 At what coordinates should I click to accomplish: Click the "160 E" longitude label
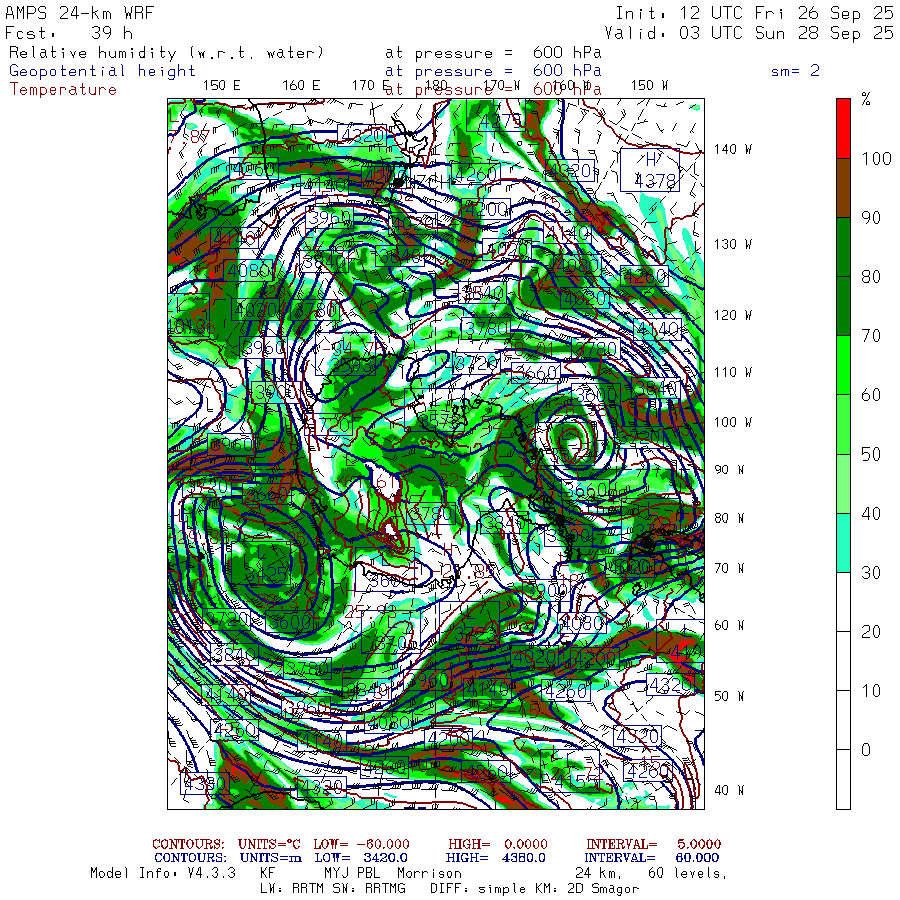(301, 85)
